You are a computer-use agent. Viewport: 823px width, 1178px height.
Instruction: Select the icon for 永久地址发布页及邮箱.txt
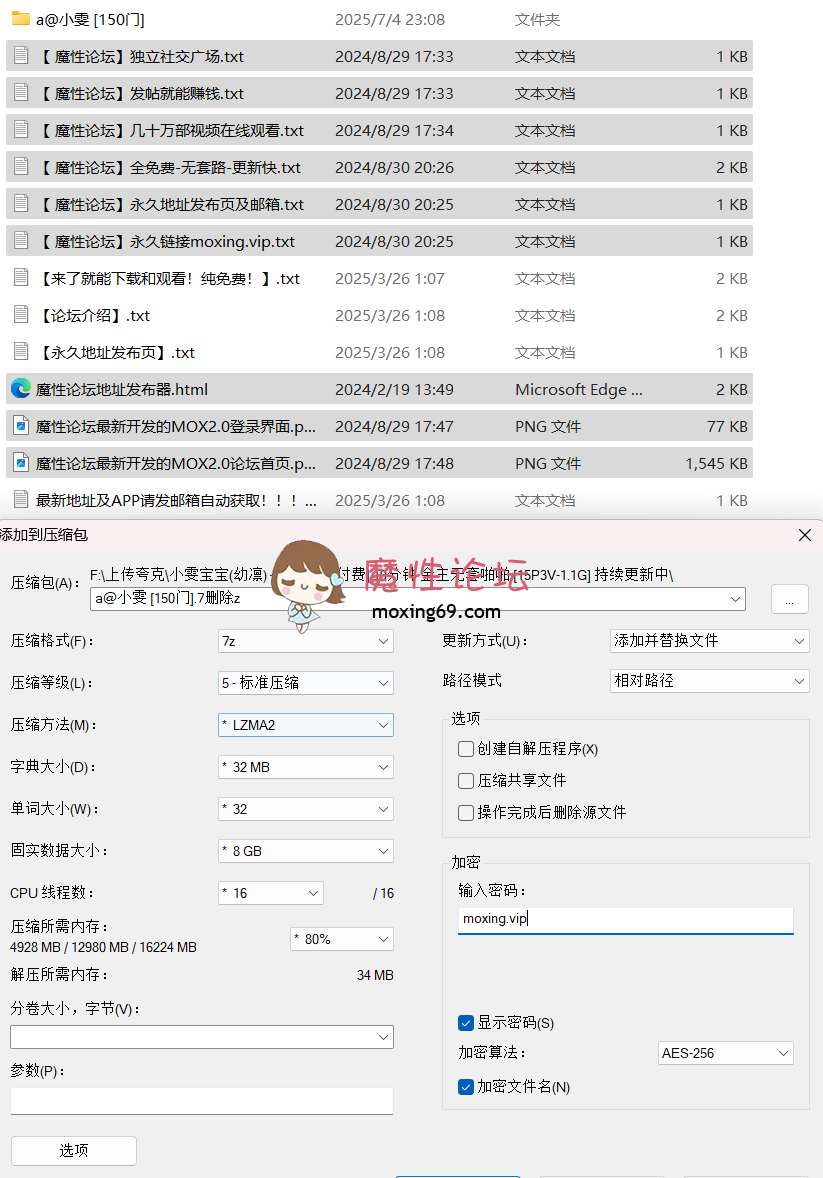pyautogui.click(x=21, y=203)
